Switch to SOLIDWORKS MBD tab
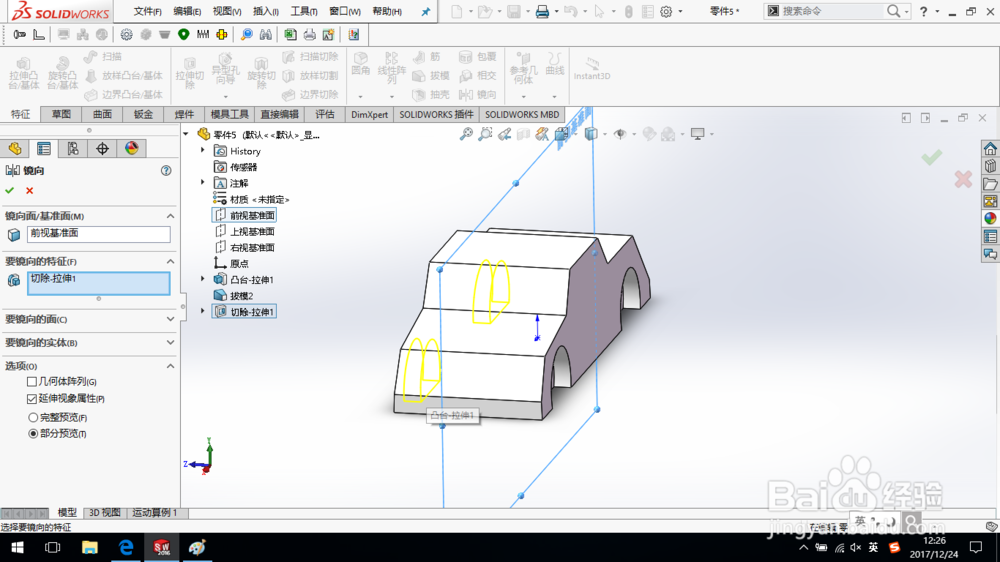The width and height of the screenshot is (1000, 562). (x=522, y=114)
